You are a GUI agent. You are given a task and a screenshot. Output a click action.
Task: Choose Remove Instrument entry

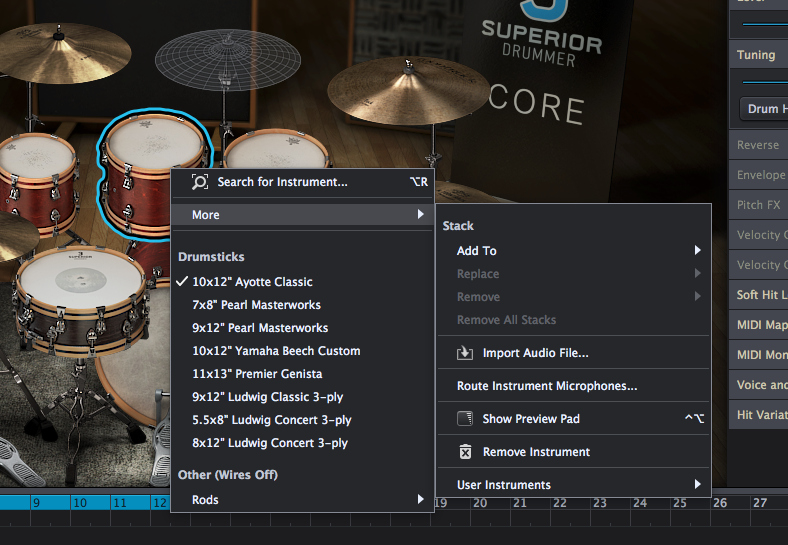[573, 451]
